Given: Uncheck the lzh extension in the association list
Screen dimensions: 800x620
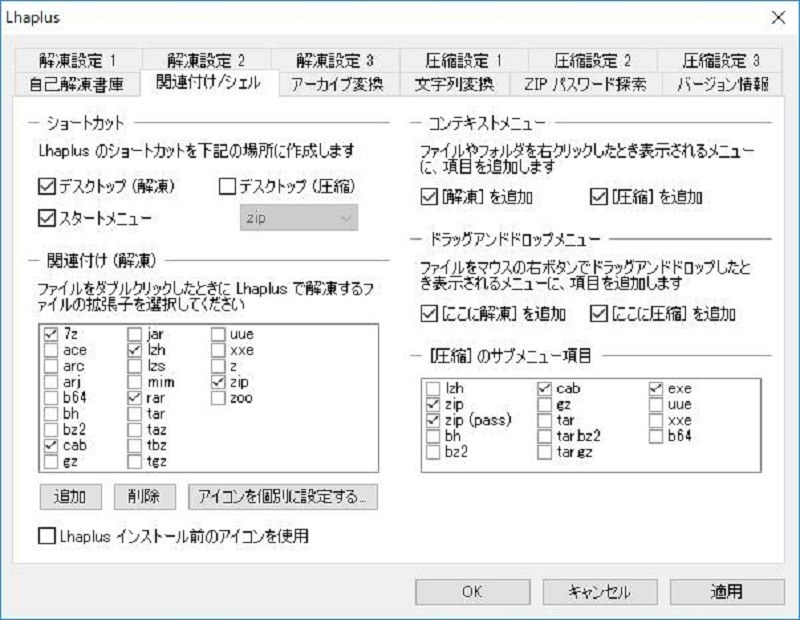Looking at the screenshot, I should [135, 350].
